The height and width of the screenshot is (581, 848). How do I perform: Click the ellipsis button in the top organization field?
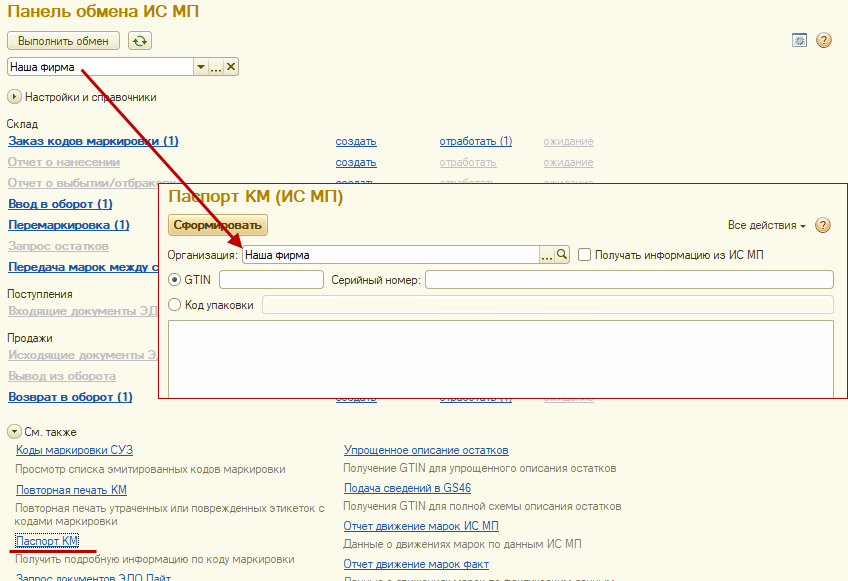click(216, 67)
